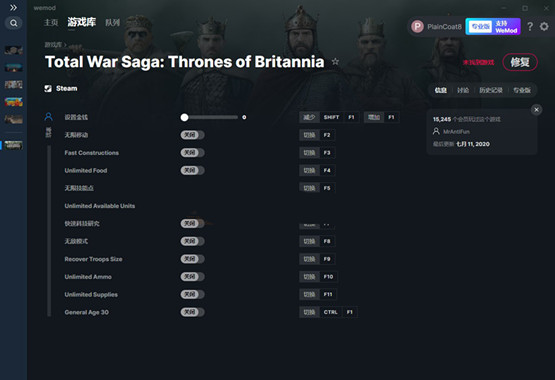Screen dimensions: 555x380
Task: Open the search icon in sidebar
Action: tap(13, 23)
